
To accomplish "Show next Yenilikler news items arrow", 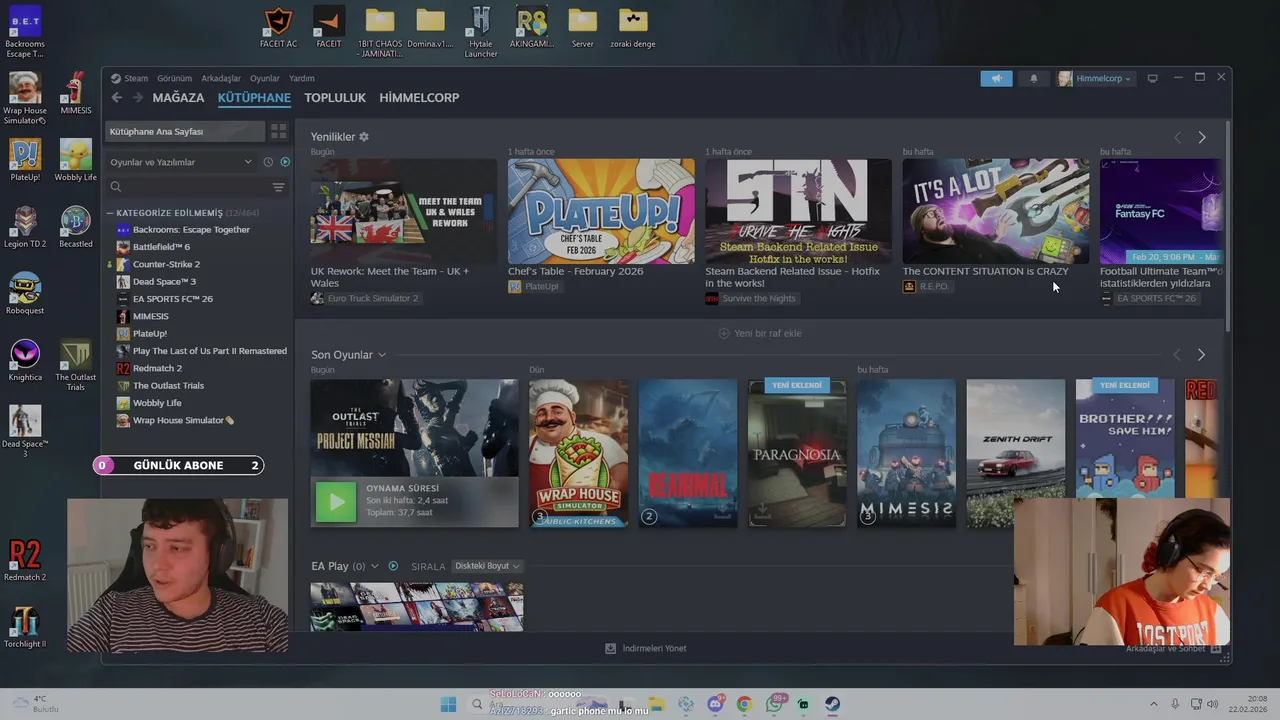I will click(1202, 137).
